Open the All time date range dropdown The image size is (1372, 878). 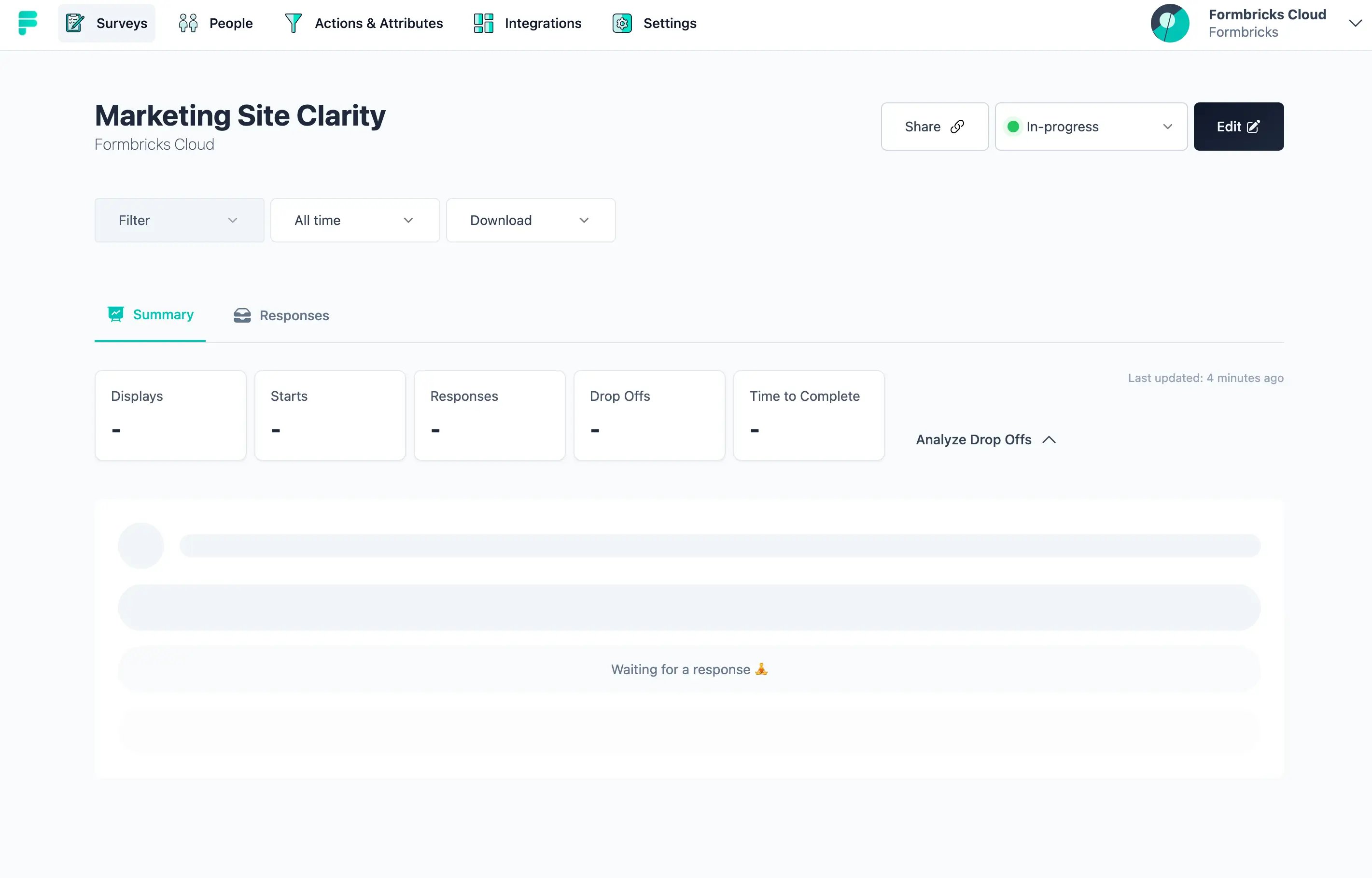point(355,220)
